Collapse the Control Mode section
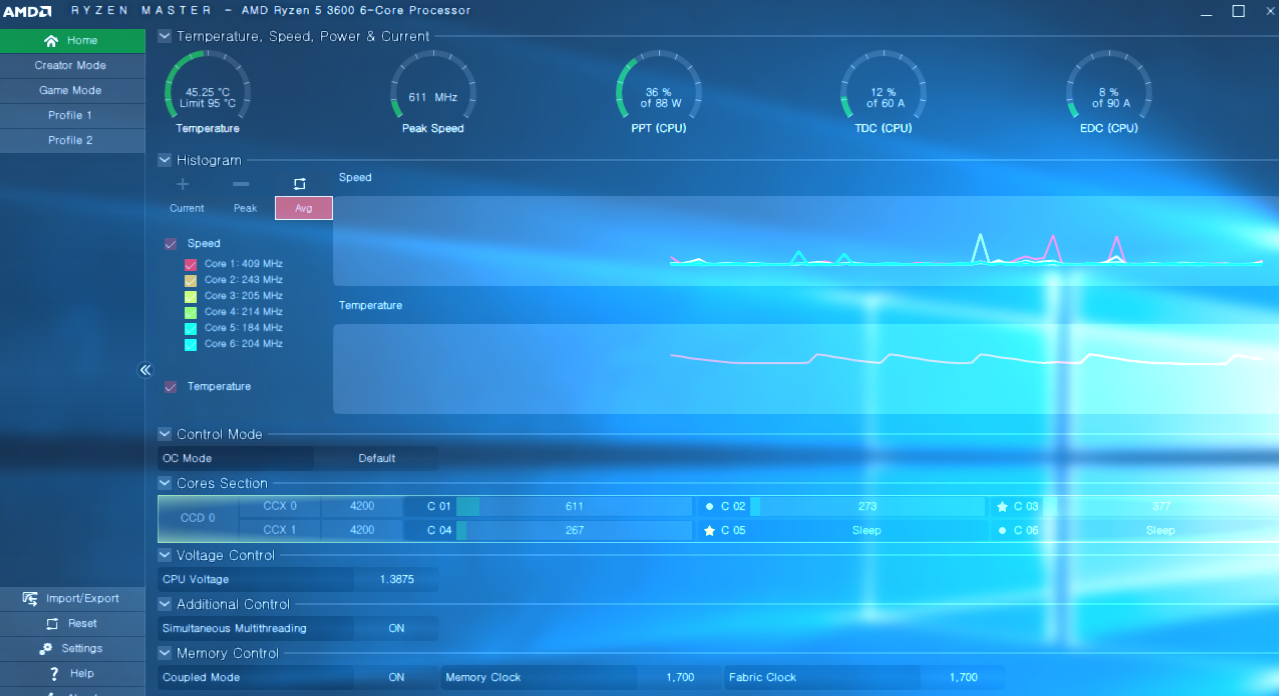This screenshot has width=1279, height=696. click(x=165, y=435)
